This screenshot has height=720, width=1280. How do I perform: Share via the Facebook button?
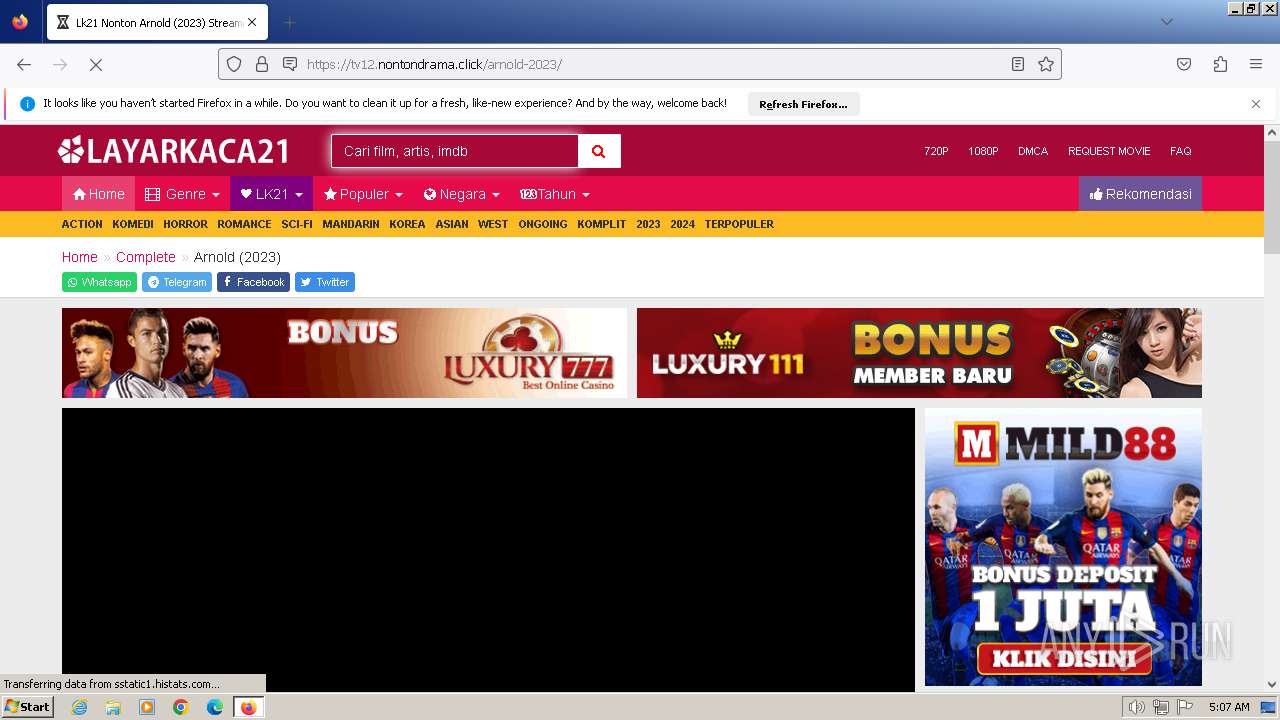click(253, 282)
